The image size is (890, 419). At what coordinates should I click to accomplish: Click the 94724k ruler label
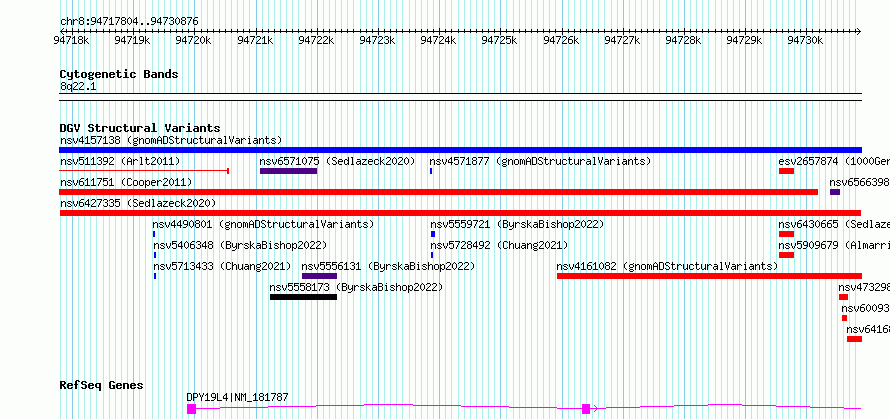pos(438,40)
